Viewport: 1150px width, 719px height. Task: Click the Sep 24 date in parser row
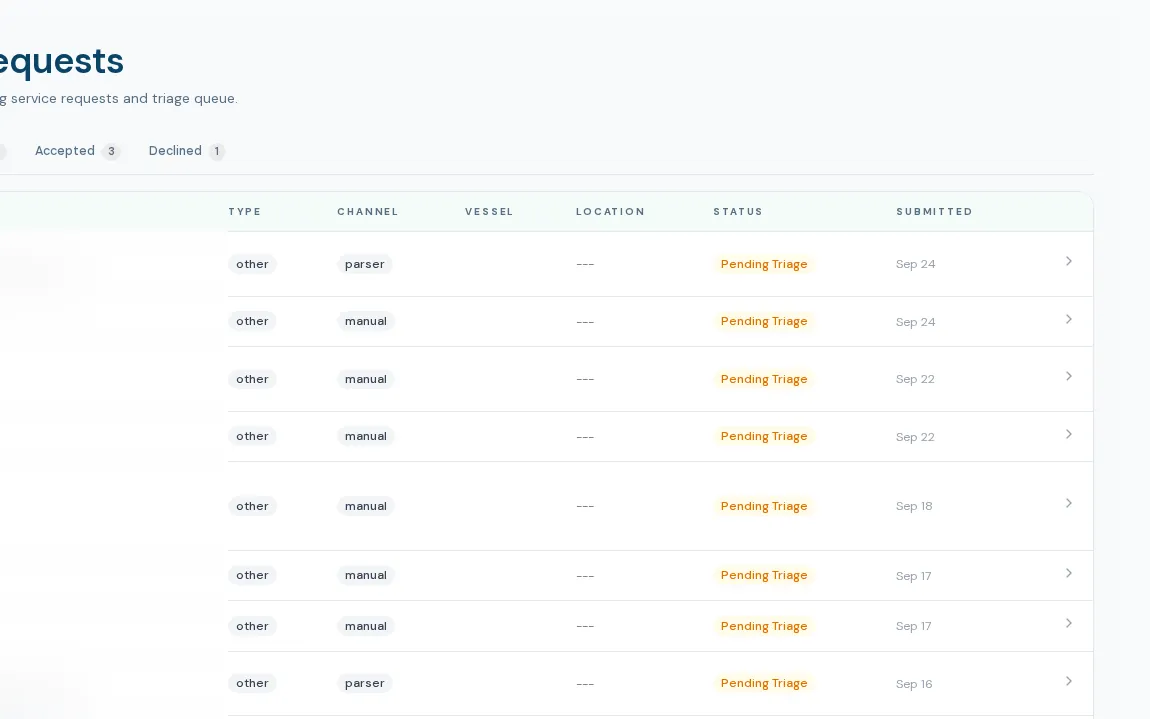pyautogui.click(x=915, y=264)
